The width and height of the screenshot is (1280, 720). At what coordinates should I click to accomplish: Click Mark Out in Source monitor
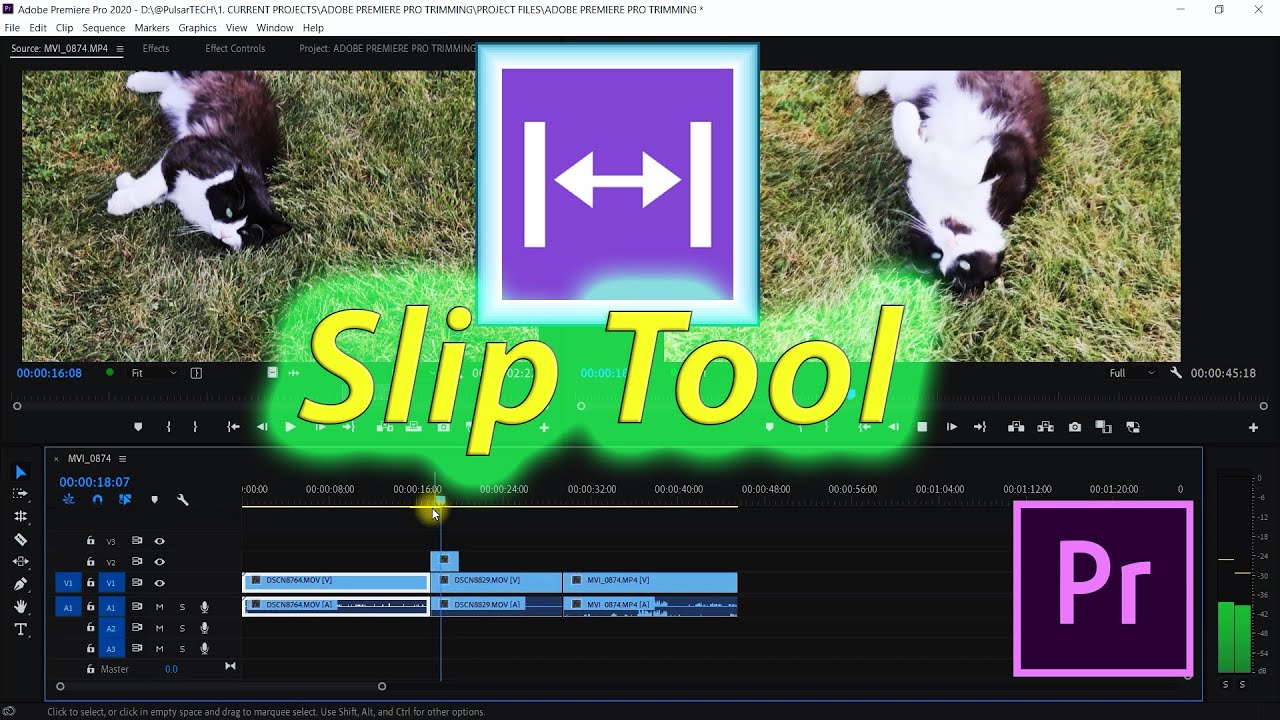pyautogui.click(x=195, y=427)
